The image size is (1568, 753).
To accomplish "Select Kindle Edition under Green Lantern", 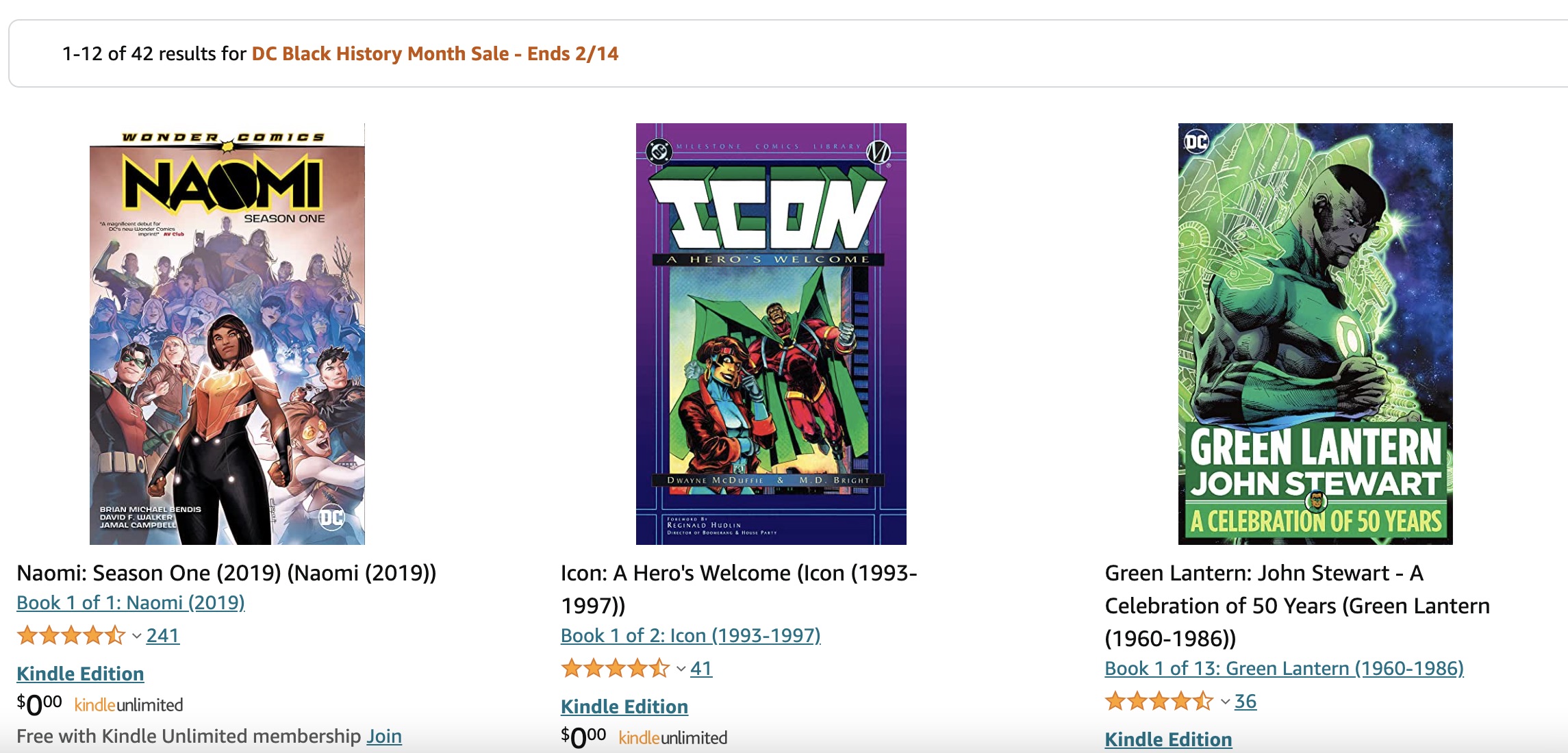I will coord(1168,740).
